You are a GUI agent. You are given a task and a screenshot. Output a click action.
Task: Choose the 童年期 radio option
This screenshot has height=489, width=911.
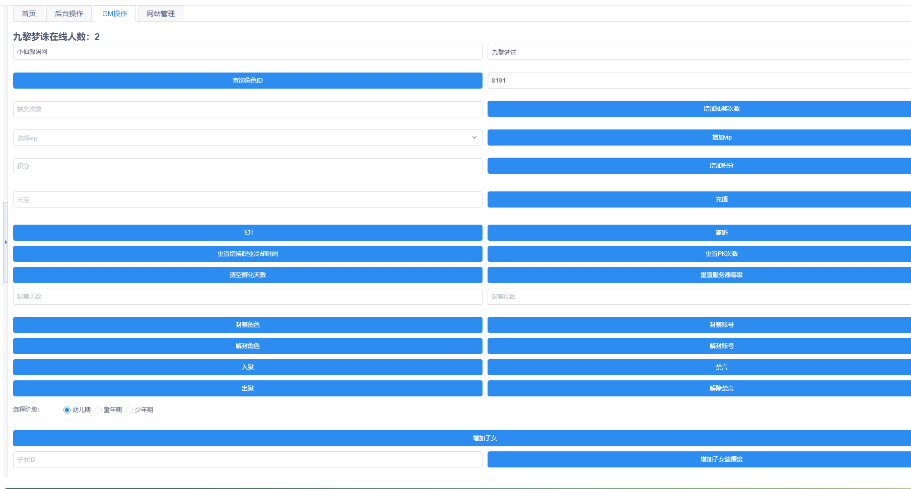99,410
